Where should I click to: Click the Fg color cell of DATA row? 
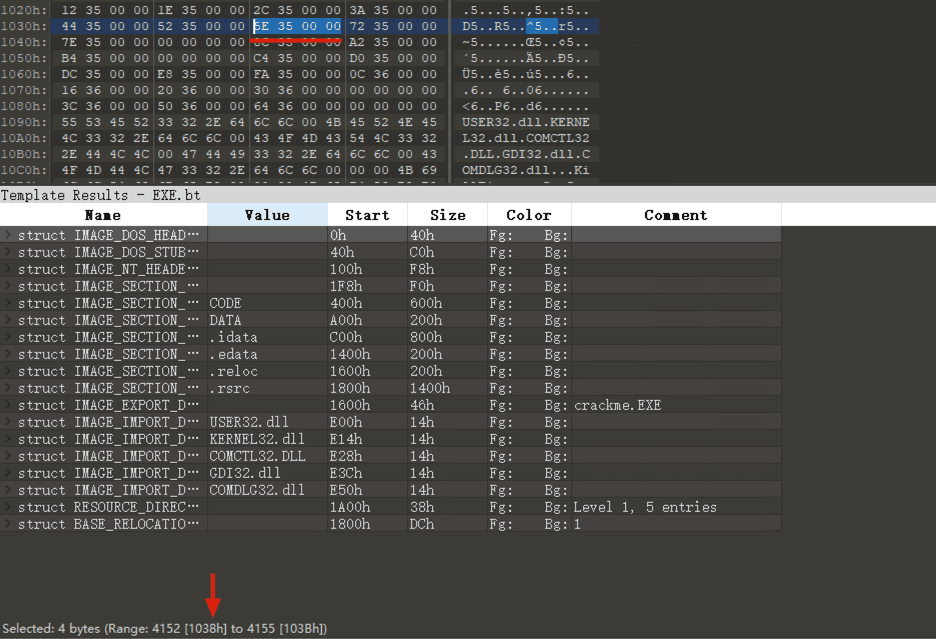(x=510, y=320)
